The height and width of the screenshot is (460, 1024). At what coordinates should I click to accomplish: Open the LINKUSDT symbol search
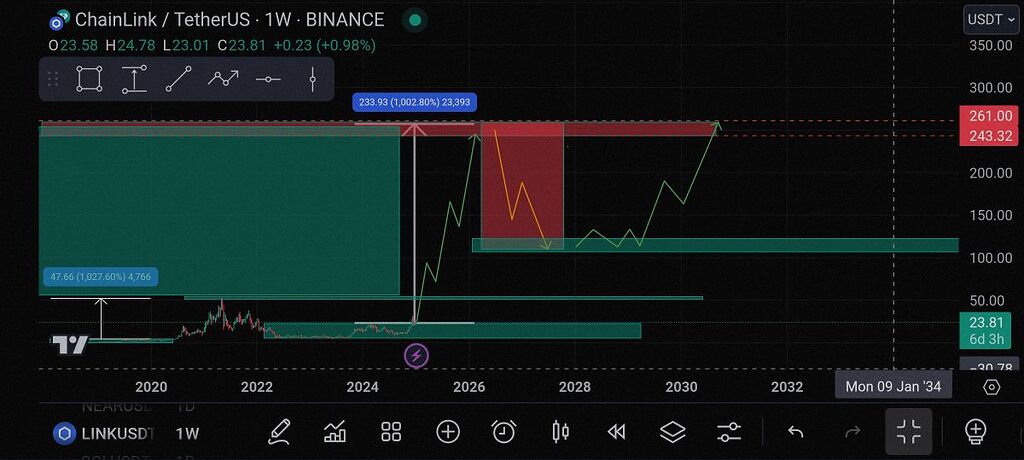point(104,433)
